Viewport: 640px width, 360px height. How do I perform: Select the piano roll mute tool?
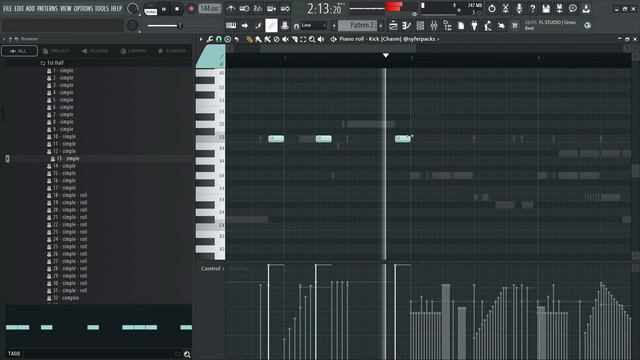tap(285, 39)
